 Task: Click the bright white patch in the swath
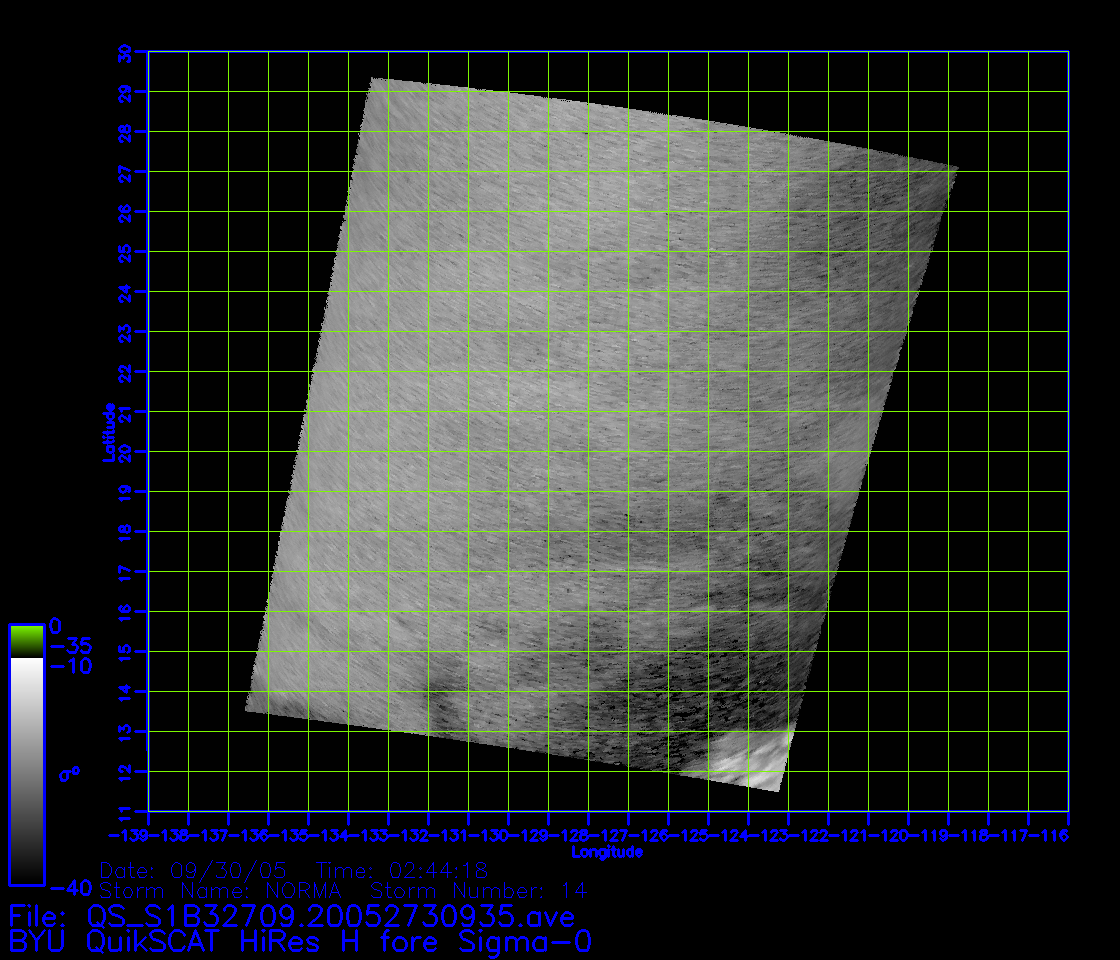[x=751, y=760]
